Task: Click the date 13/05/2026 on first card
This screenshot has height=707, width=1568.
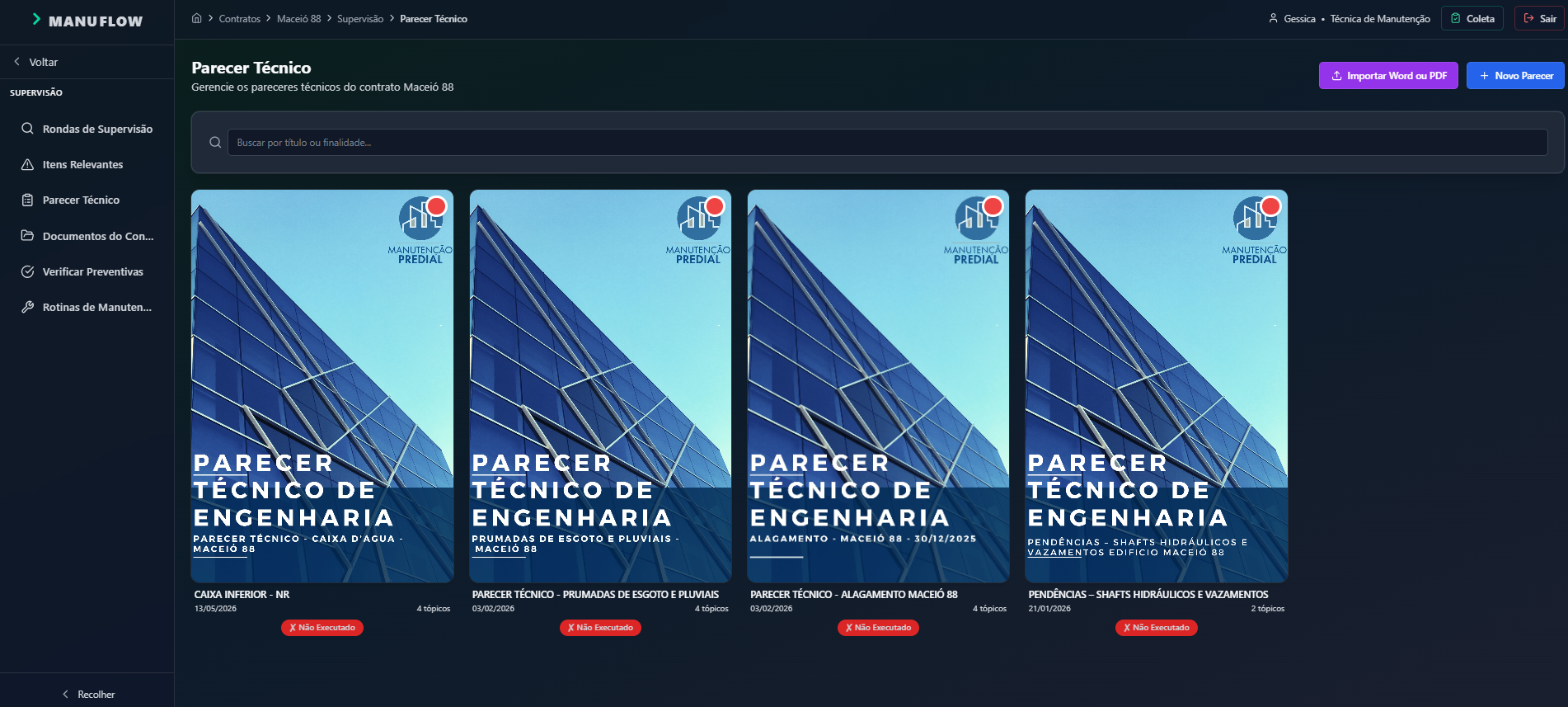Action: coord(215,609)
